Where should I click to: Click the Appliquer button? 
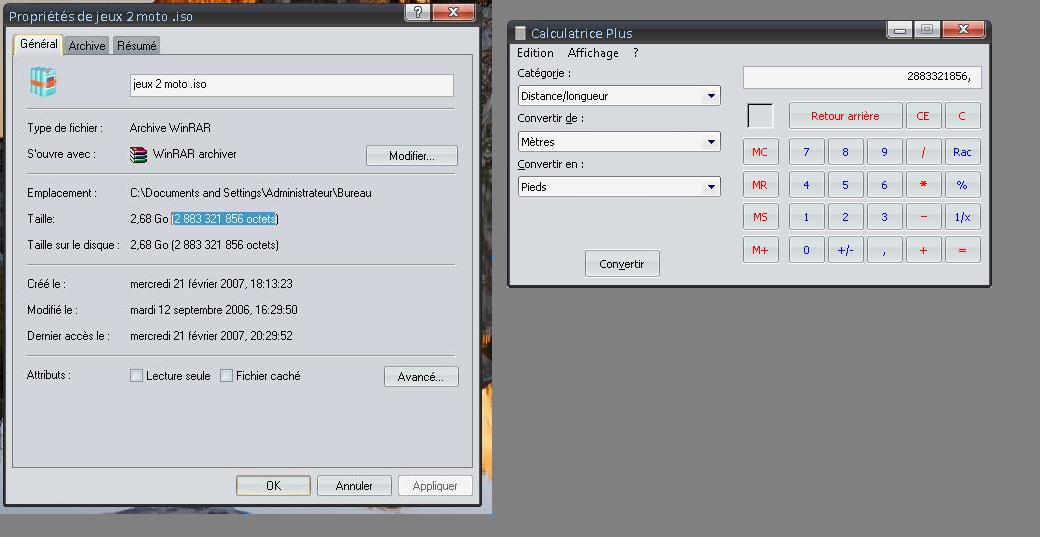(435, 485)
